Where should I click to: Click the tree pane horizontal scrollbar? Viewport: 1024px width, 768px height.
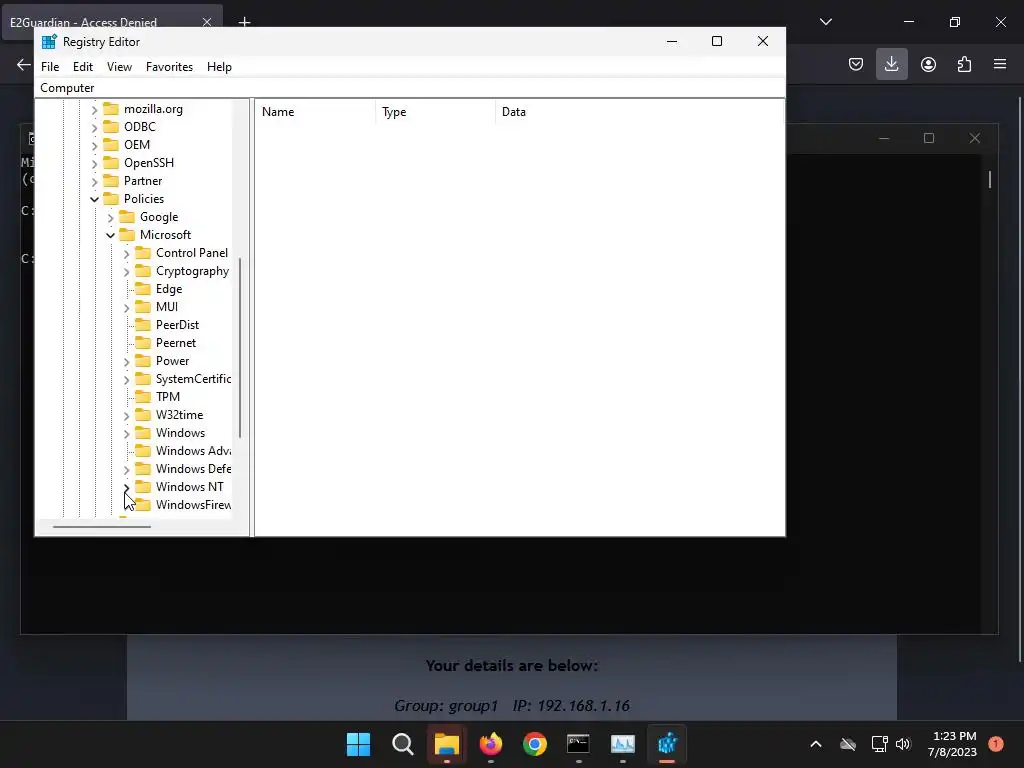click(102, 526)
